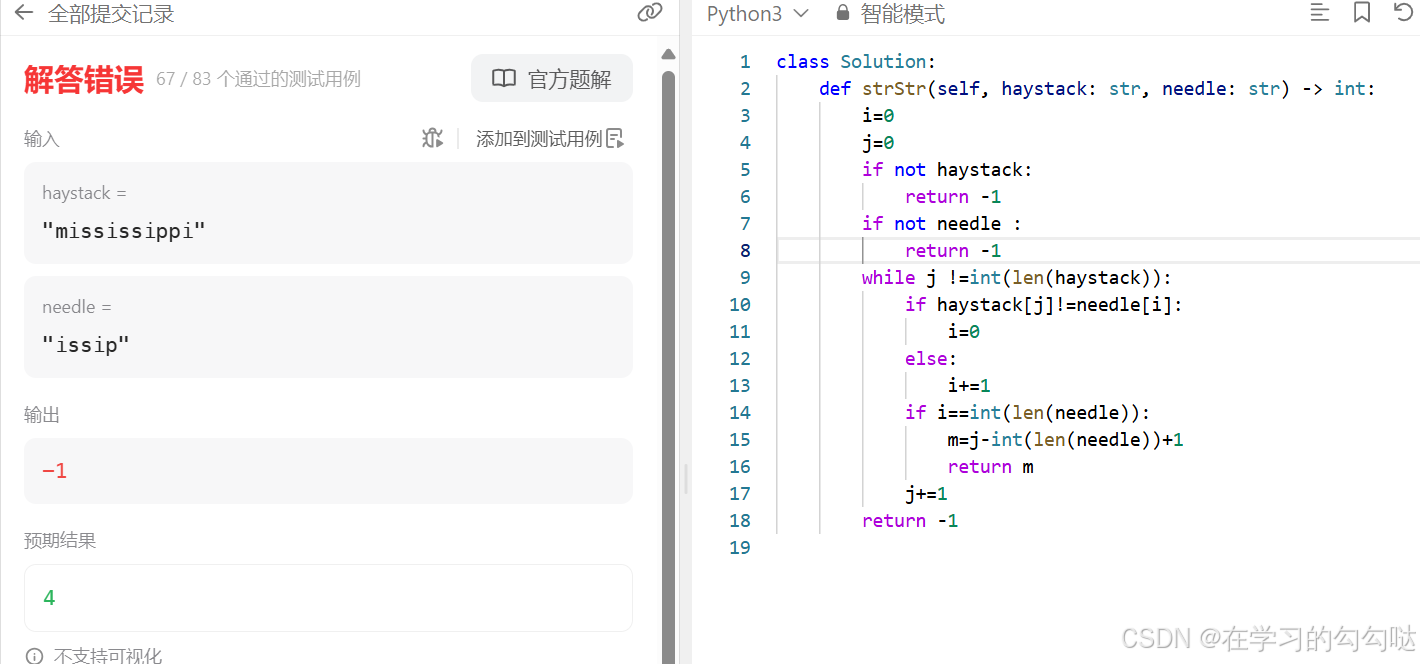Click the editor layout lines icon top right
Screen dimensions: 1420x664
click(x=1319, y=13)
